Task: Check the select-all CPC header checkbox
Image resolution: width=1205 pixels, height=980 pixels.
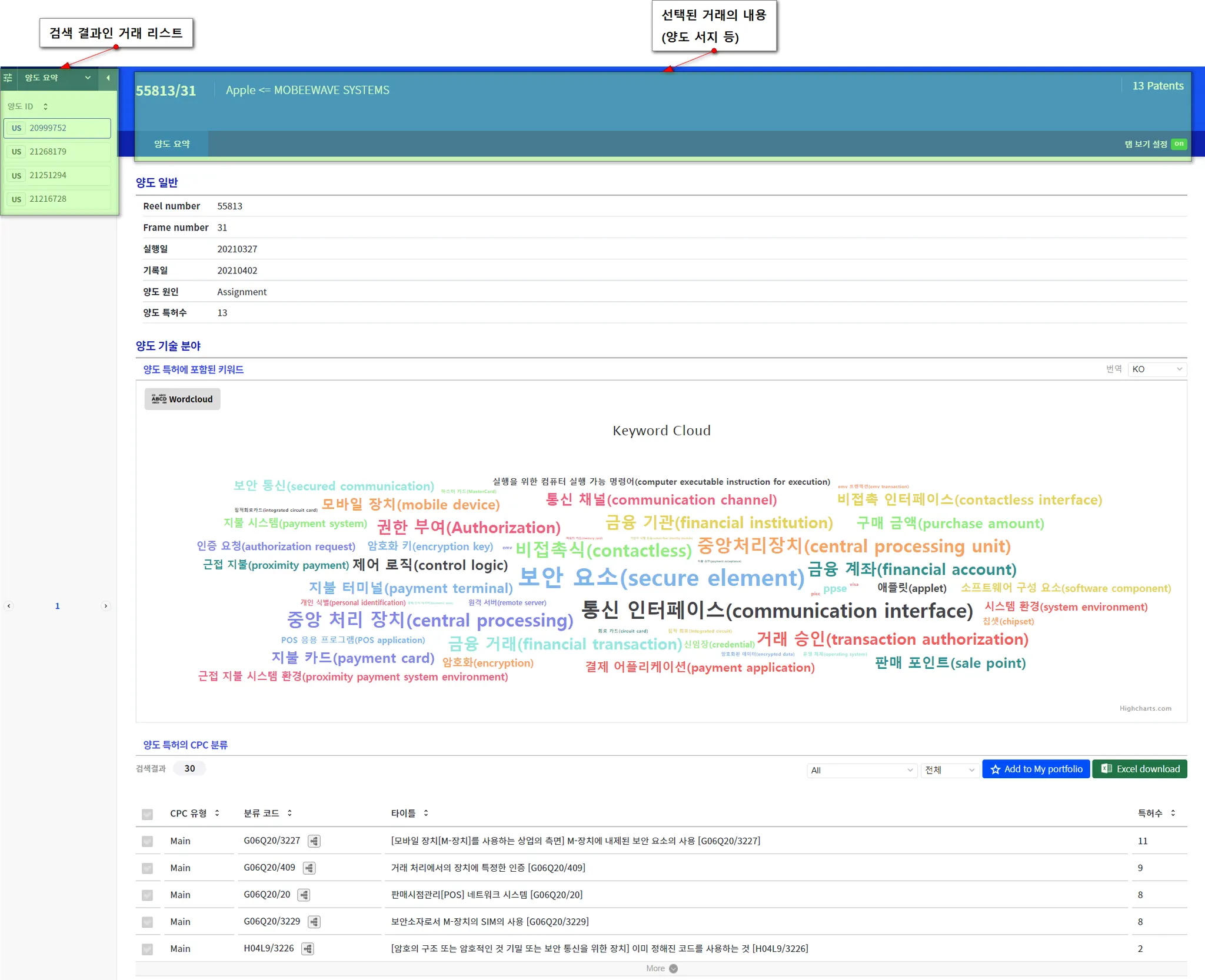Action: coord(147,814)
